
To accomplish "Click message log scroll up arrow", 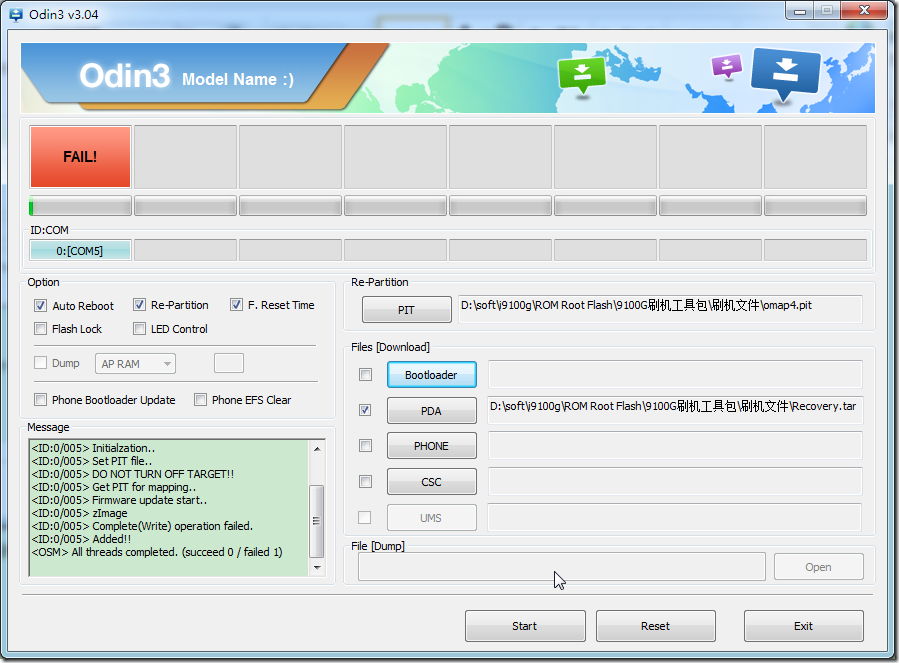I will [317, 448].
